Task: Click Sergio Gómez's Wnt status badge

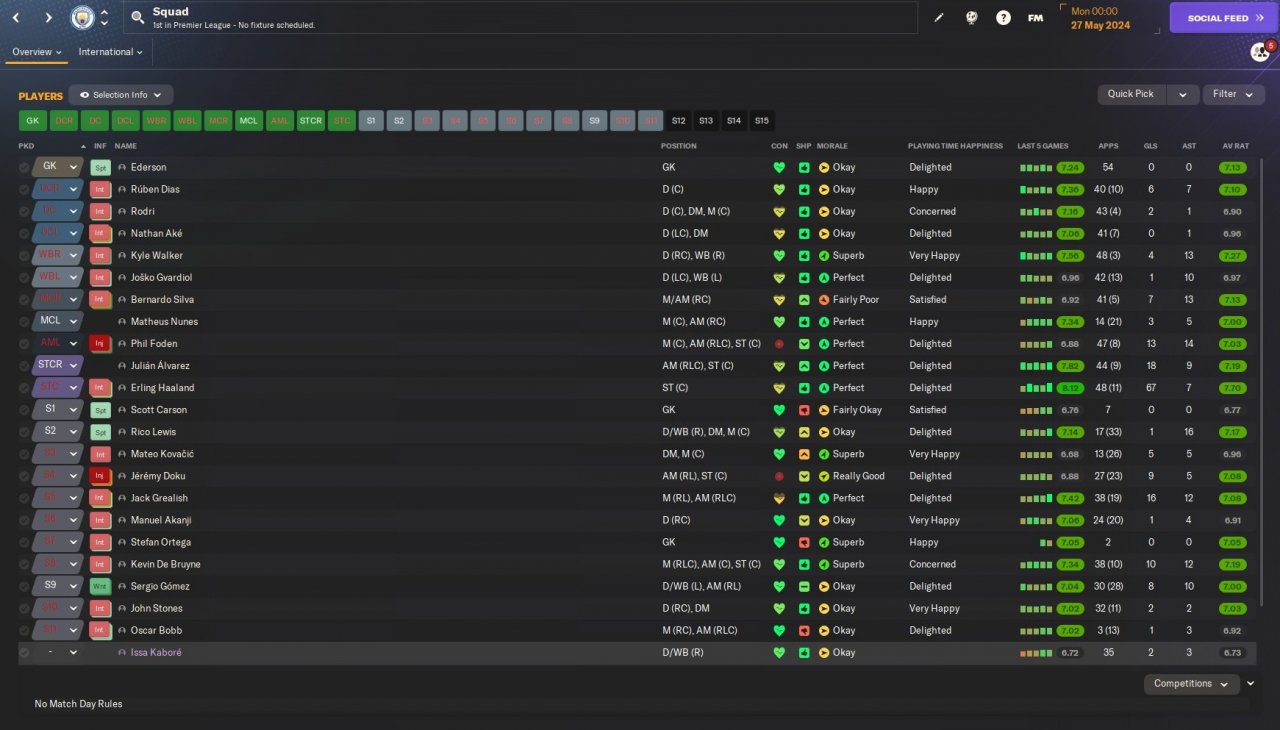Action: [100, 586]
